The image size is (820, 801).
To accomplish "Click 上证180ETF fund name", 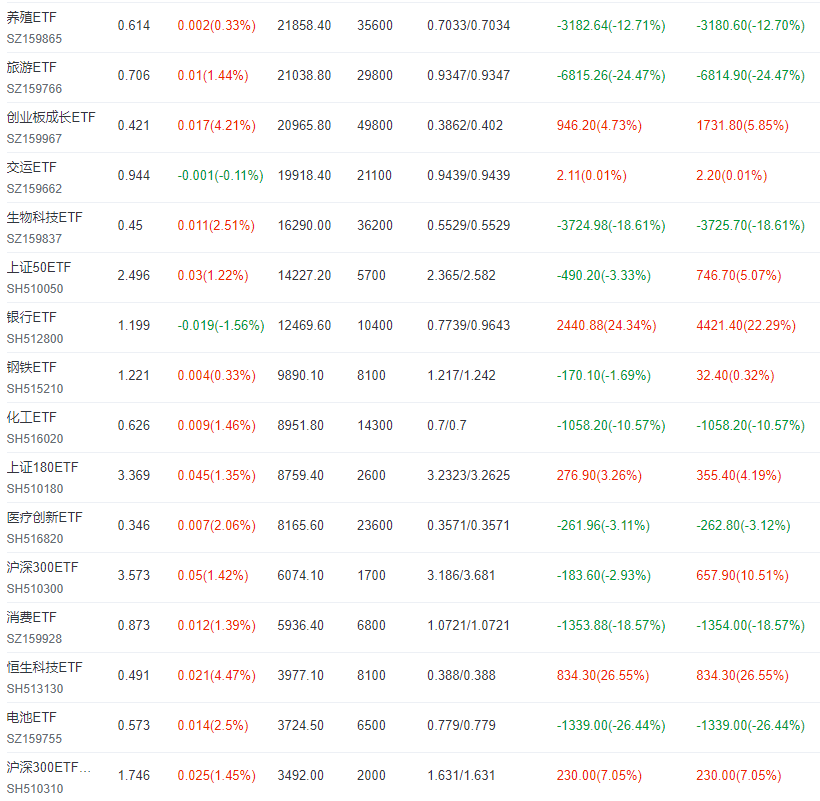I will tap(42, 467).
